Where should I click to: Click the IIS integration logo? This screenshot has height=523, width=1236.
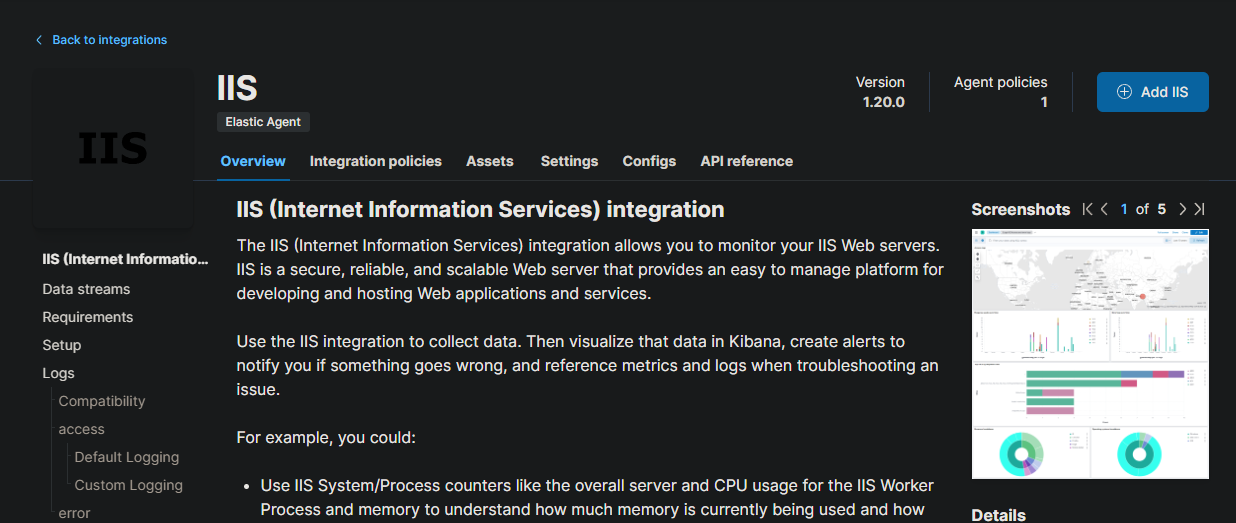113,149
